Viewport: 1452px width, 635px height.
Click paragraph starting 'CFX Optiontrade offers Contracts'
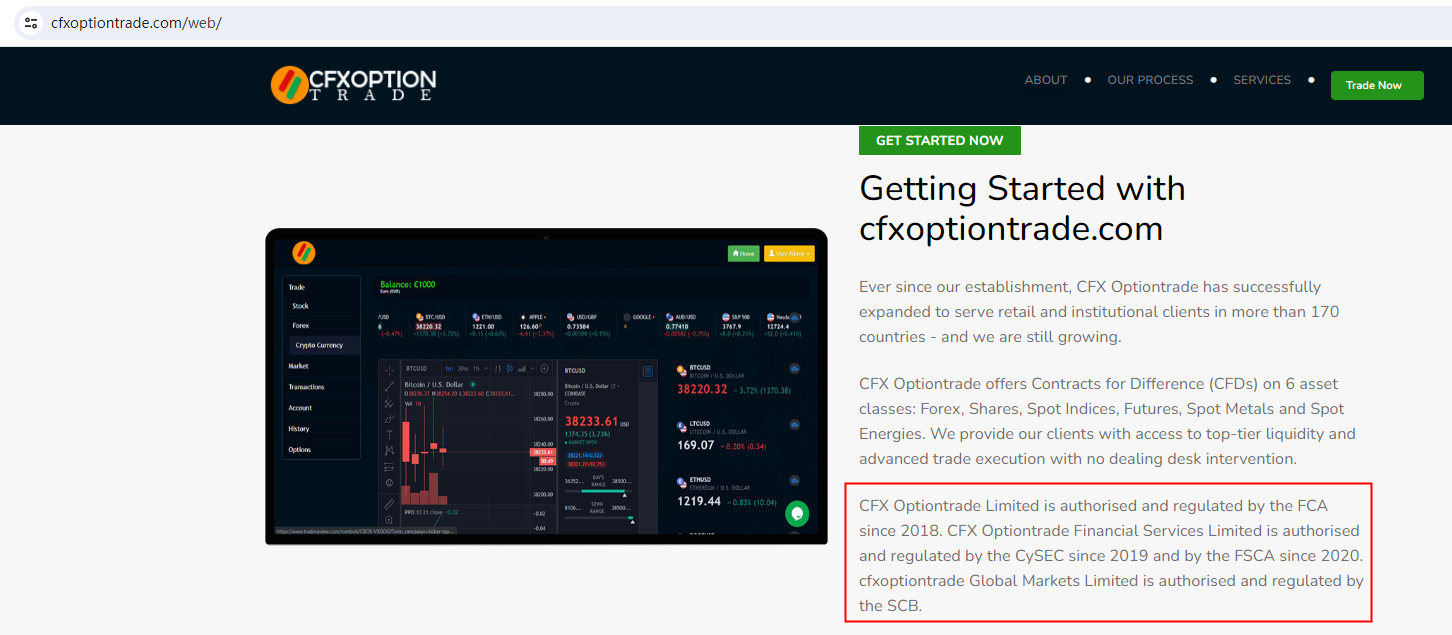click(1107, 421)
